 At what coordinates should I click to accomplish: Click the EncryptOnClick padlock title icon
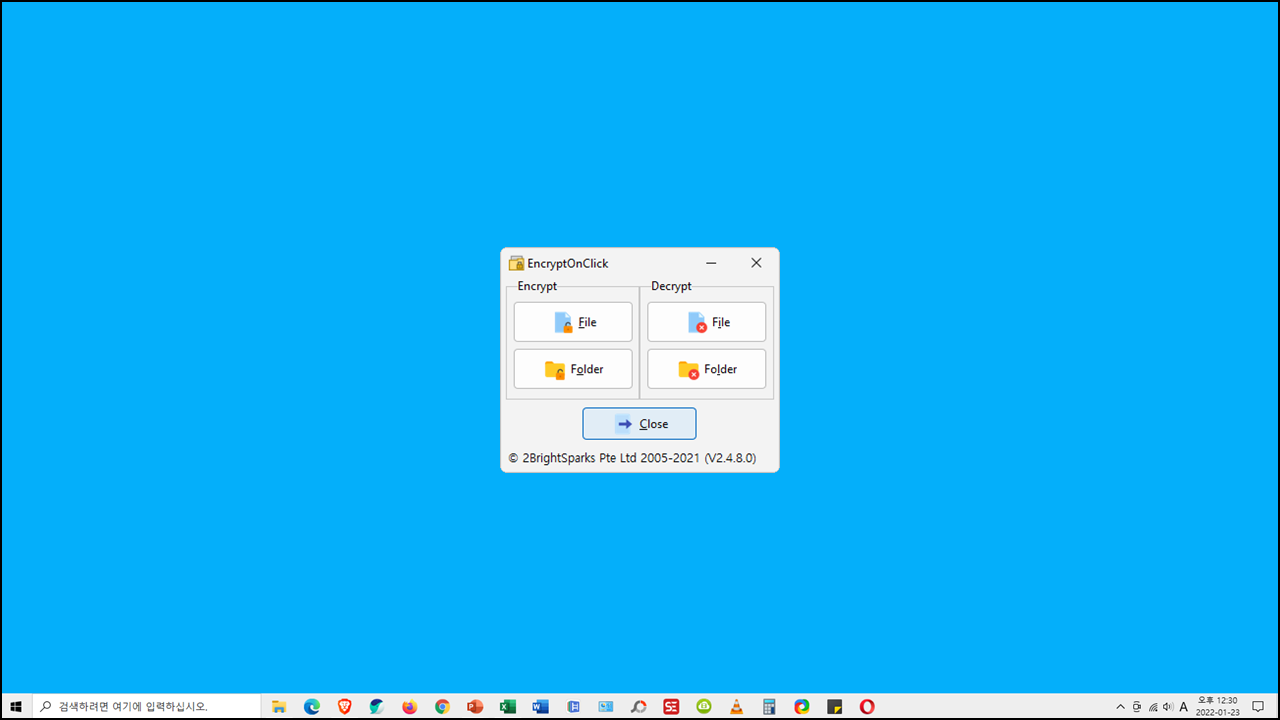[x=516, y=263]
